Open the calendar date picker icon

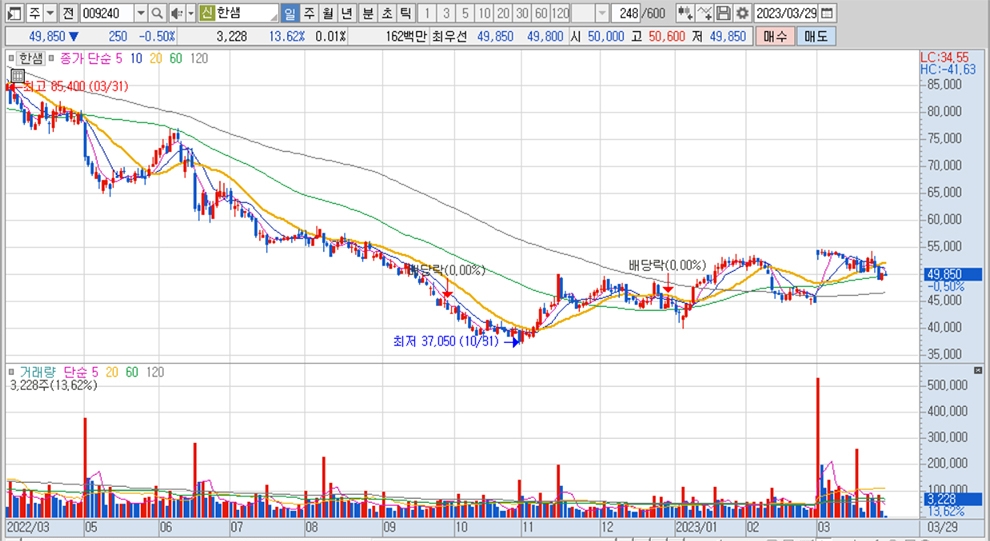coord(826,13)
